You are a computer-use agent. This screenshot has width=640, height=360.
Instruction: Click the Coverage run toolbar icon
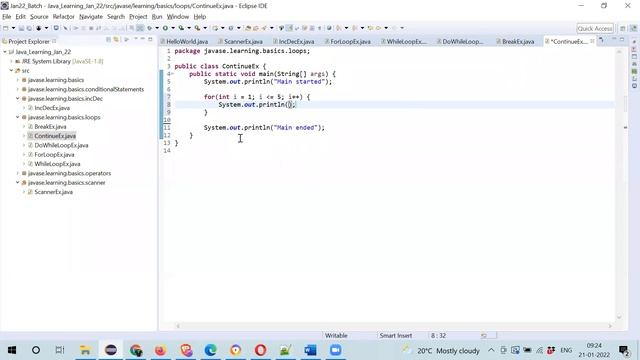point(181,28)
